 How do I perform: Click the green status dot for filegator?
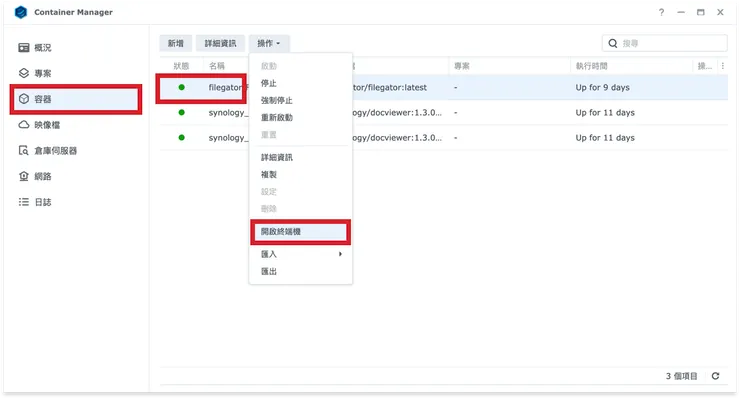pyautogui.click(x=182, y=87)
